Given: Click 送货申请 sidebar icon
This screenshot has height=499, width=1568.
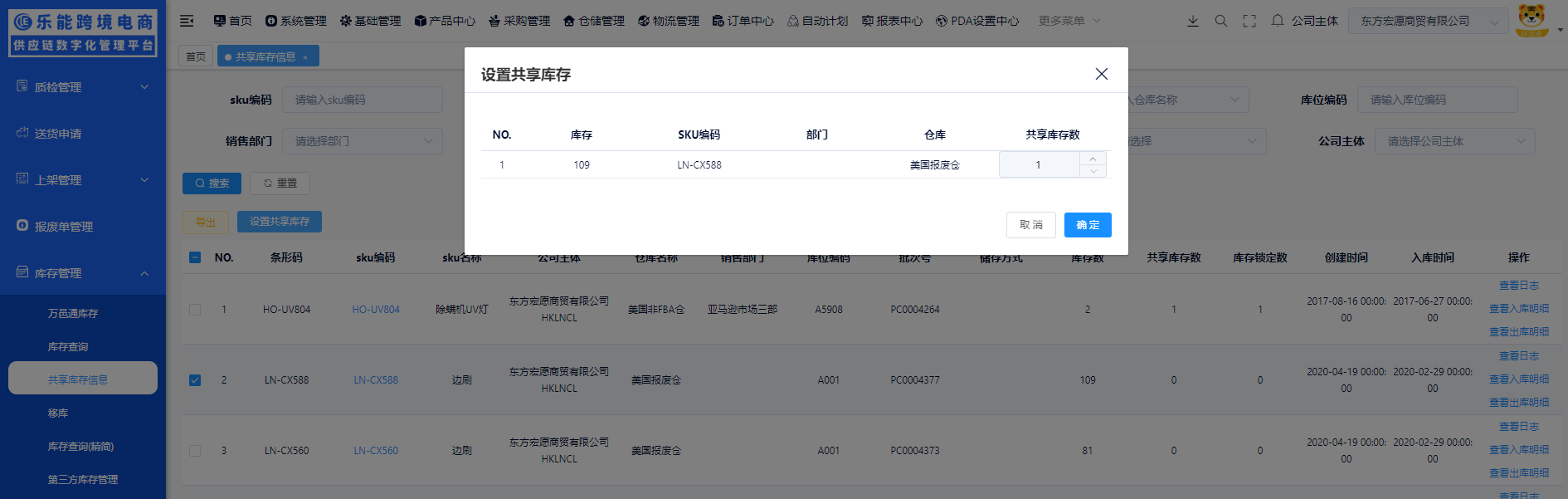Looking at the screenshot, I should click(22, 133).
